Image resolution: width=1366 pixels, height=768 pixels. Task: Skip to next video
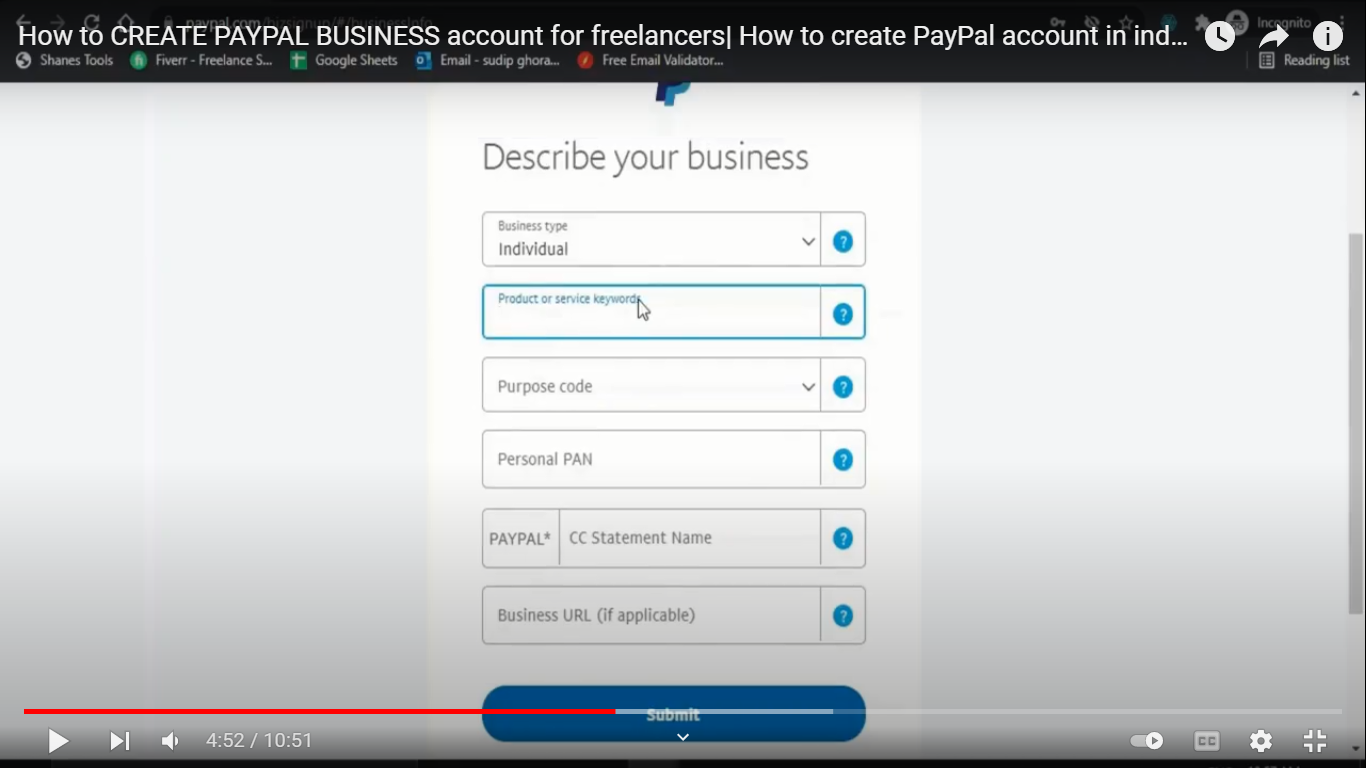tap(120, 741)
